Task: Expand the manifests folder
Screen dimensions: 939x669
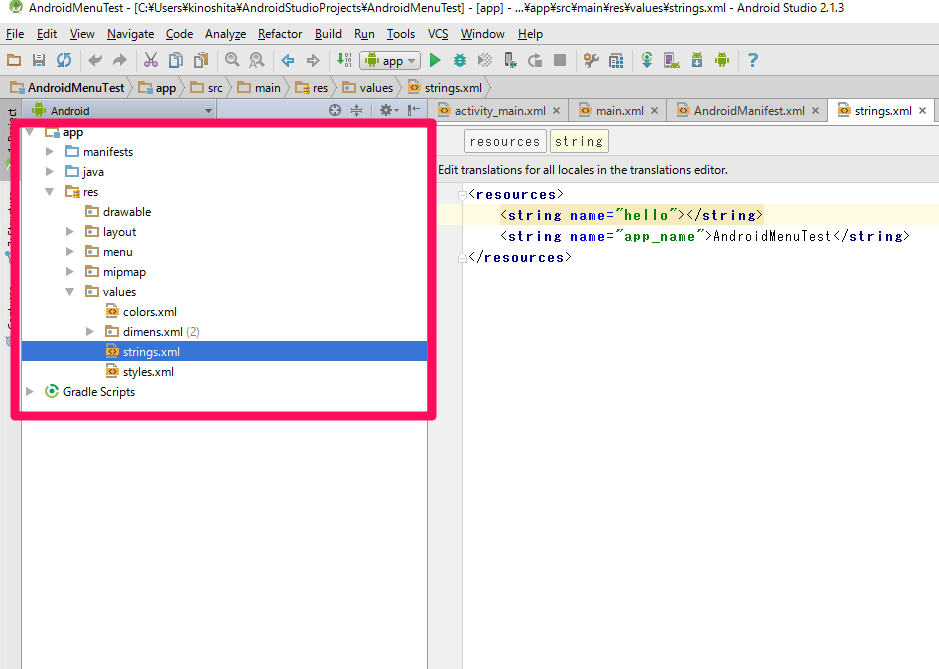Action: point(49,151)
